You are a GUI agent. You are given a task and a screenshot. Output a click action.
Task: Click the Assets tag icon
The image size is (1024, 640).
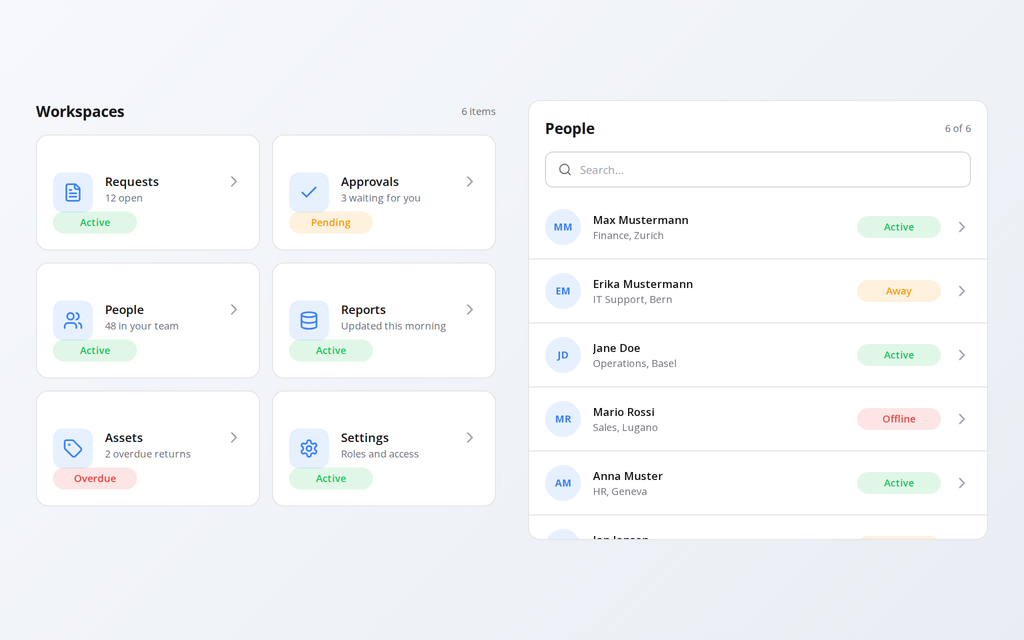[x=73, y=449]
